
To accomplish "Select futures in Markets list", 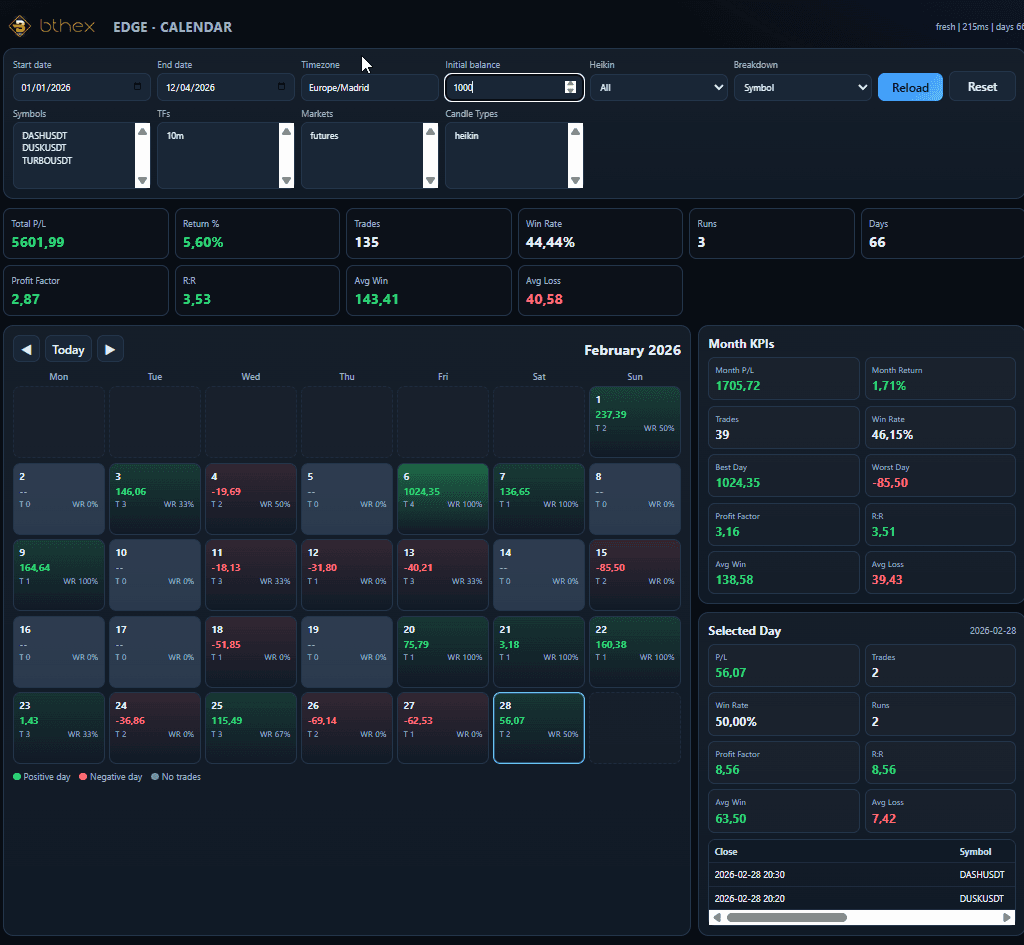I will pyautogui.click(x=324, y=136).
